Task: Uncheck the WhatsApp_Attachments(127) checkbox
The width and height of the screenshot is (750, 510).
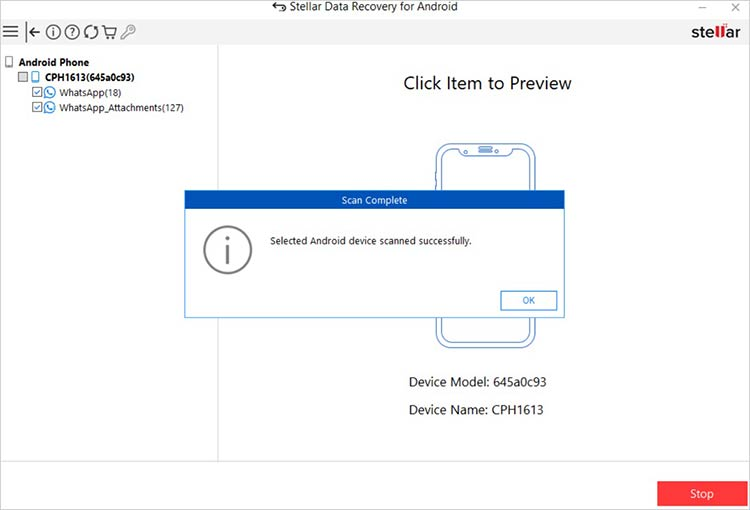Action: coord(37,107)
